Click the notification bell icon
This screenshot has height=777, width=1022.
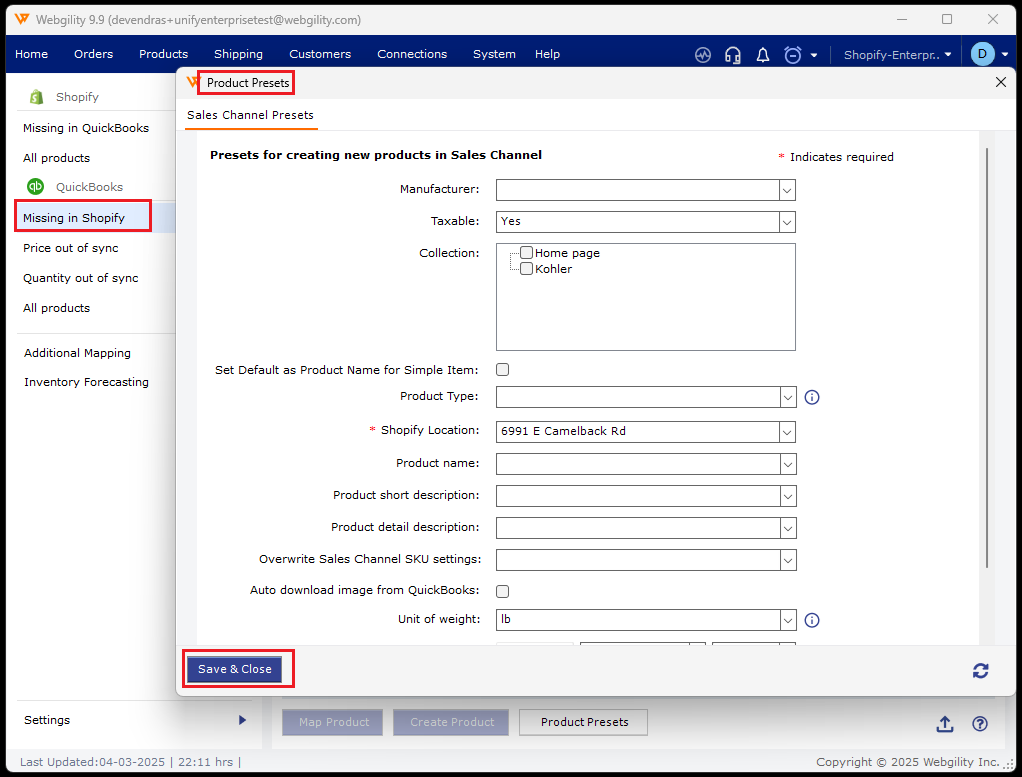click(763, 55)
